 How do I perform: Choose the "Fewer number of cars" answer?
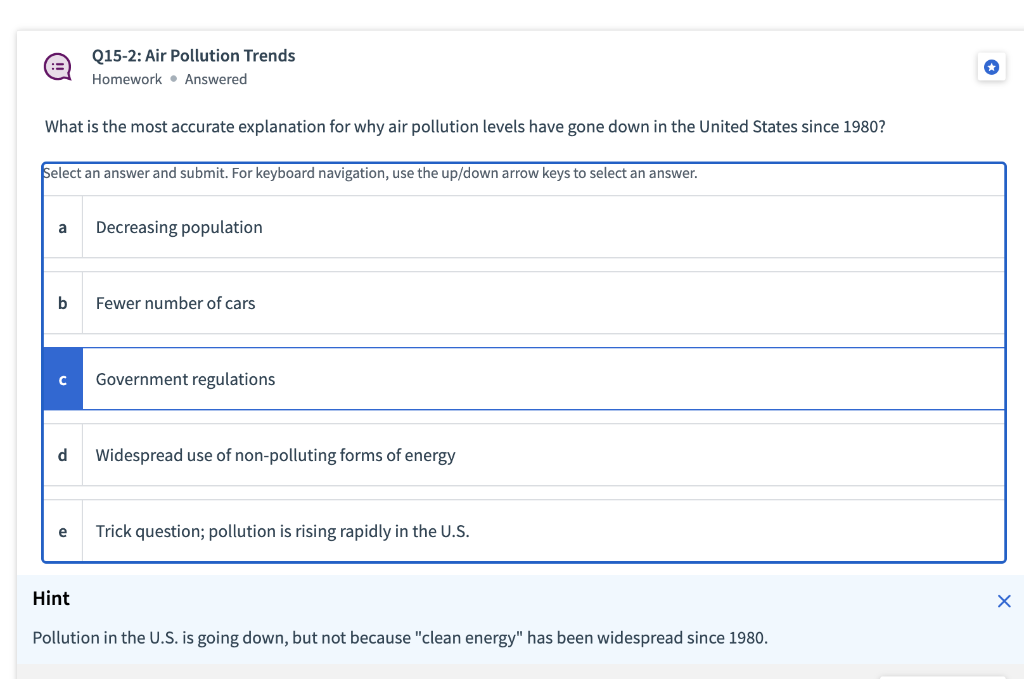pyautogui.click(x=175, y=303)
